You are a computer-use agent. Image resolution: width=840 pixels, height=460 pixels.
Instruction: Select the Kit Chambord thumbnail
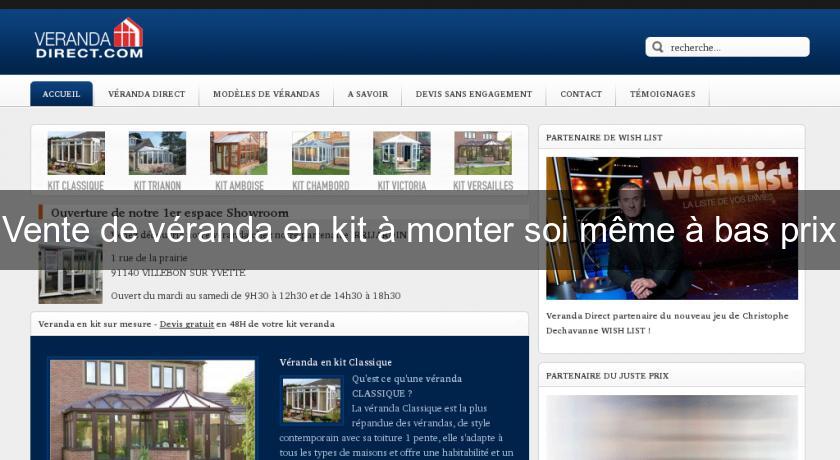coord(320,153)
